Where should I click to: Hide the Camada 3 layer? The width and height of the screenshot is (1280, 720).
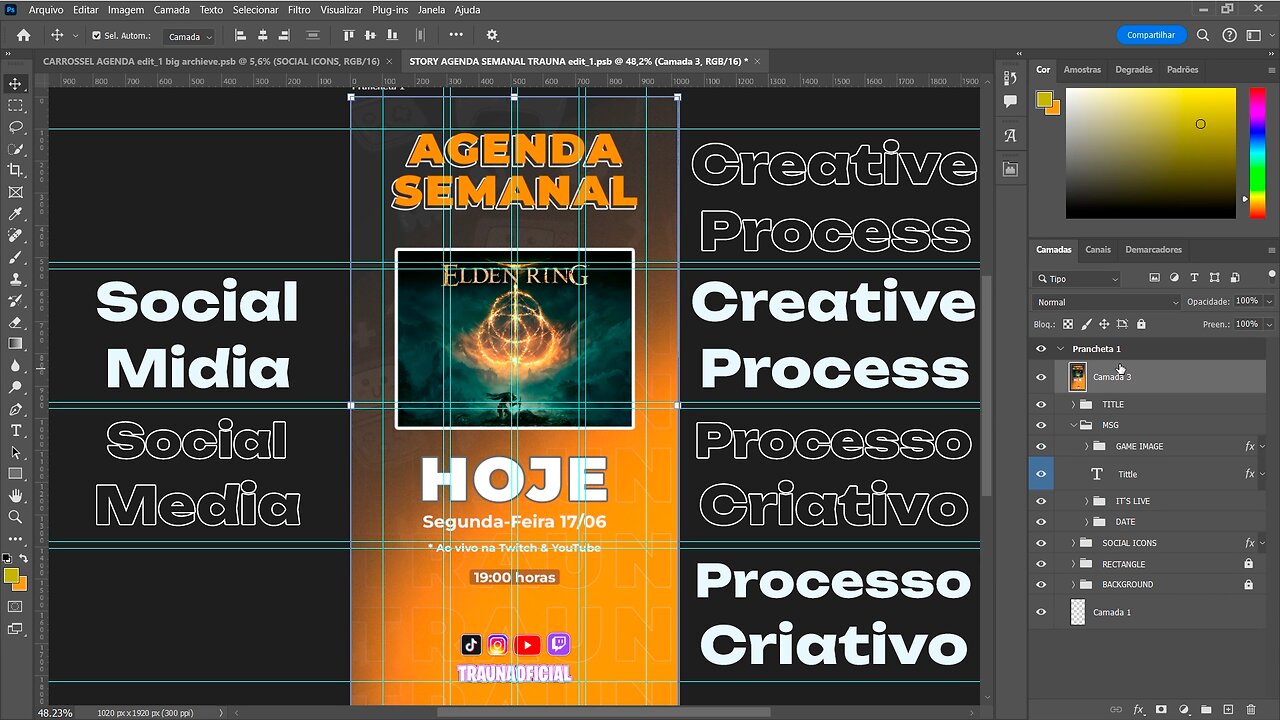1041,377
